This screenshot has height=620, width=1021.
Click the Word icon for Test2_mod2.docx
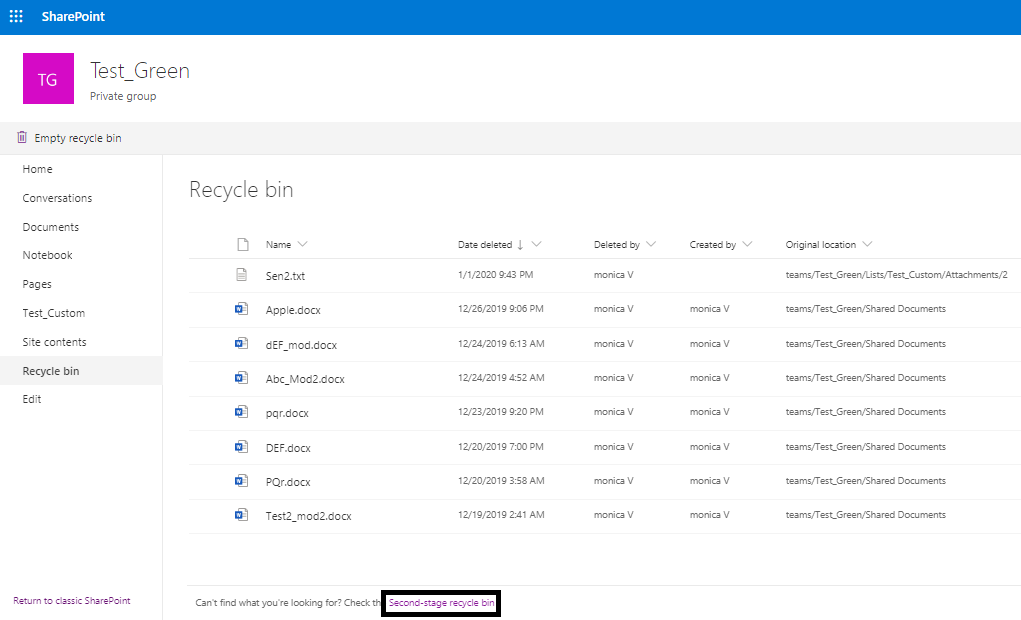tap(242, 514)
